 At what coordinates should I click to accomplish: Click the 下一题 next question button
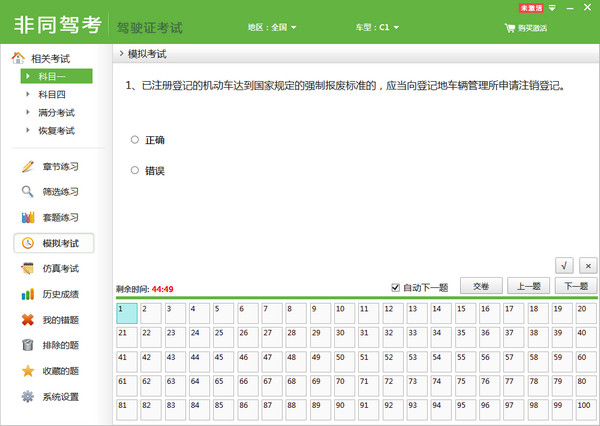click(x=574, y=287)
